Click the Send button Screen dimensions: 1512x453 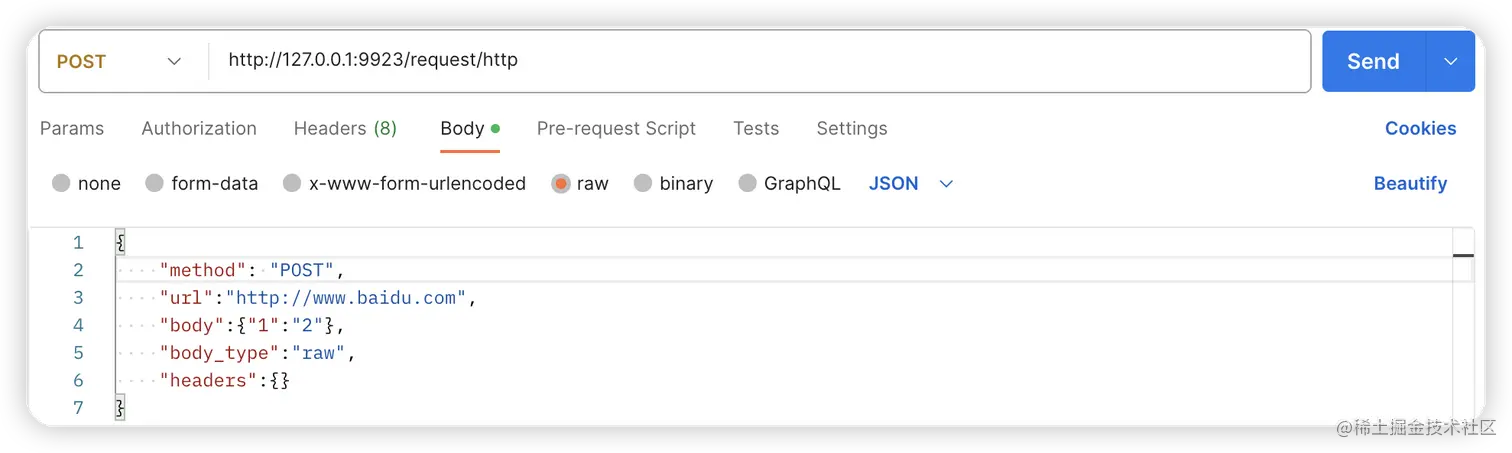click(x=1373, y=61)
